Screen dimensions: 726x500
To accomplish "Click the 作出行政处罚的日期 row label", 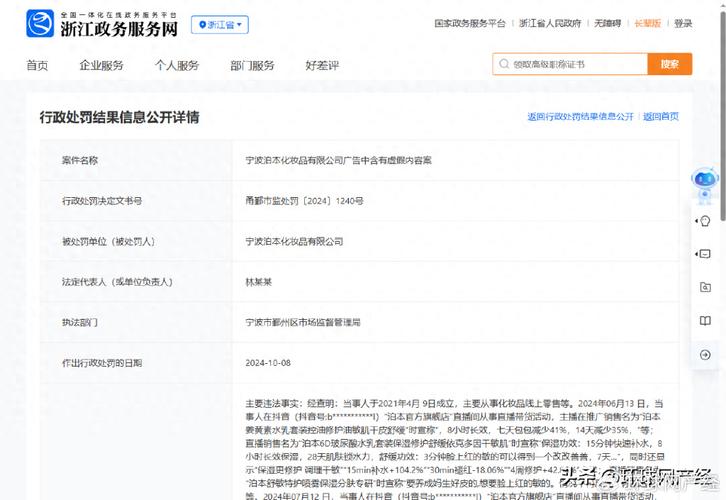I will (x=102, y=363).
